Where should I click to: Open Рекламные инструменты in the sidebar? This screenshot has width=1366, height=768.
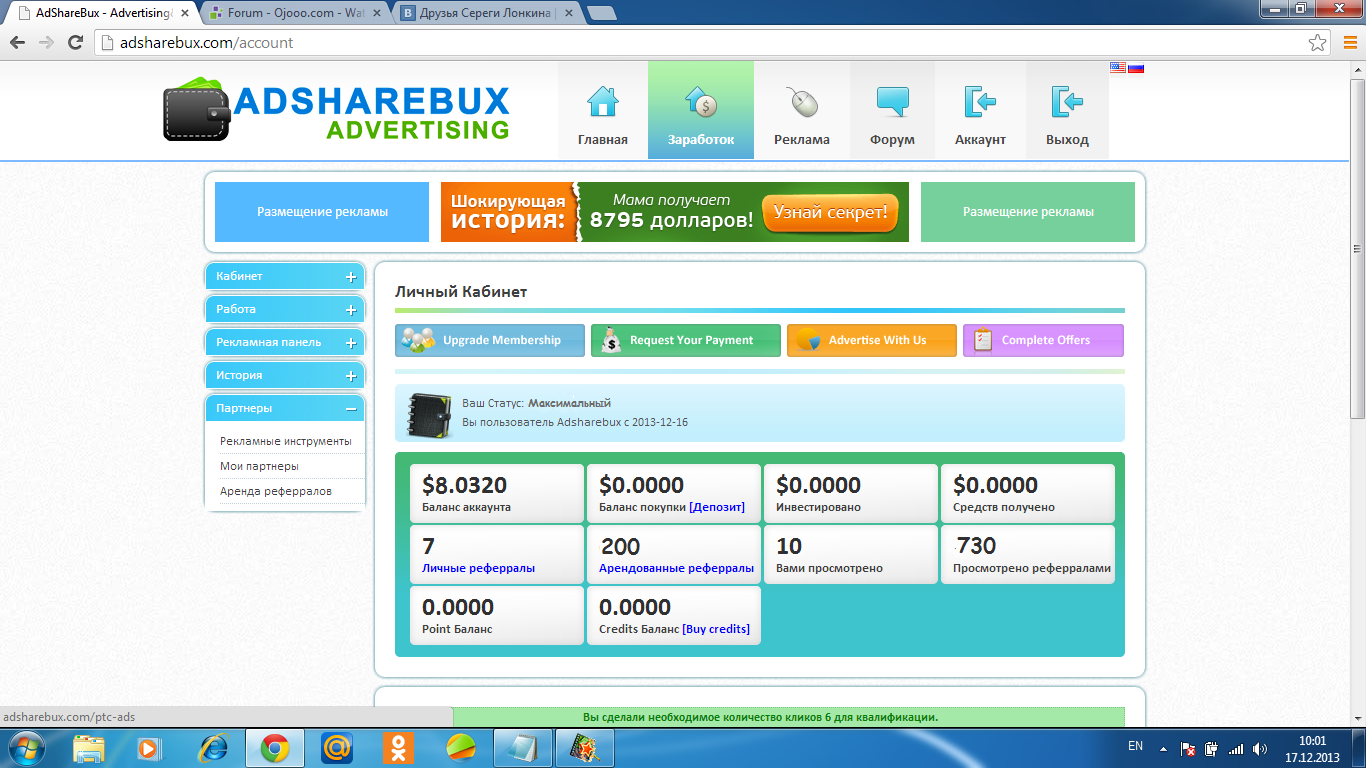coord(286,441)
